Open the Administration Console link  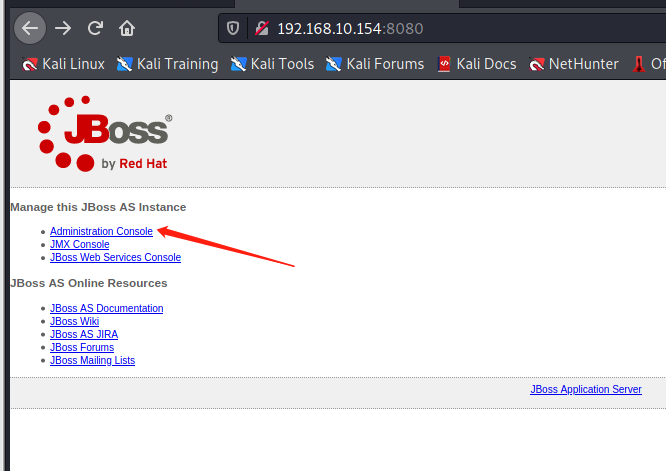[x=101, y=231]
